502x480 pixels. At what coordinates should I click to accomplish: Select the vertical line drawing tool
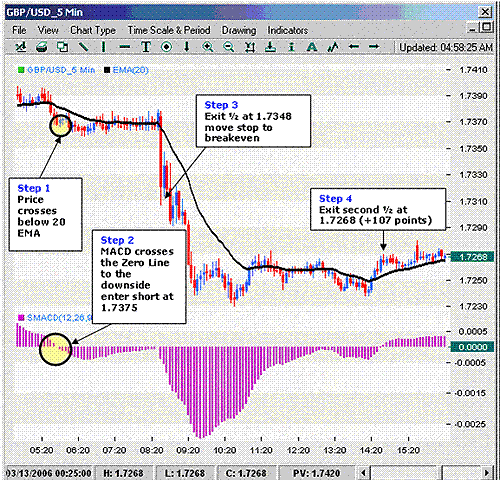click(x=104, y=47)
